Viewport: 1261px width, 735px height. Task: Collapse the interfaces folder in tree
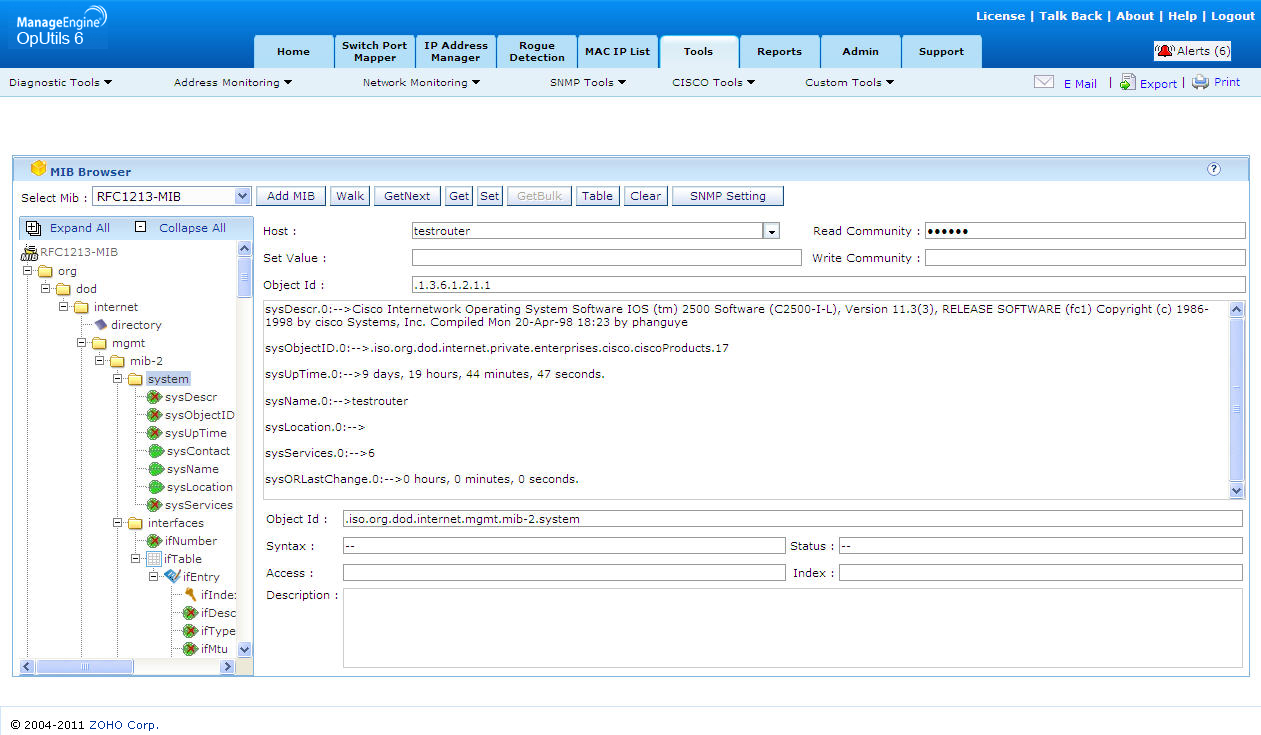[118, 523]
